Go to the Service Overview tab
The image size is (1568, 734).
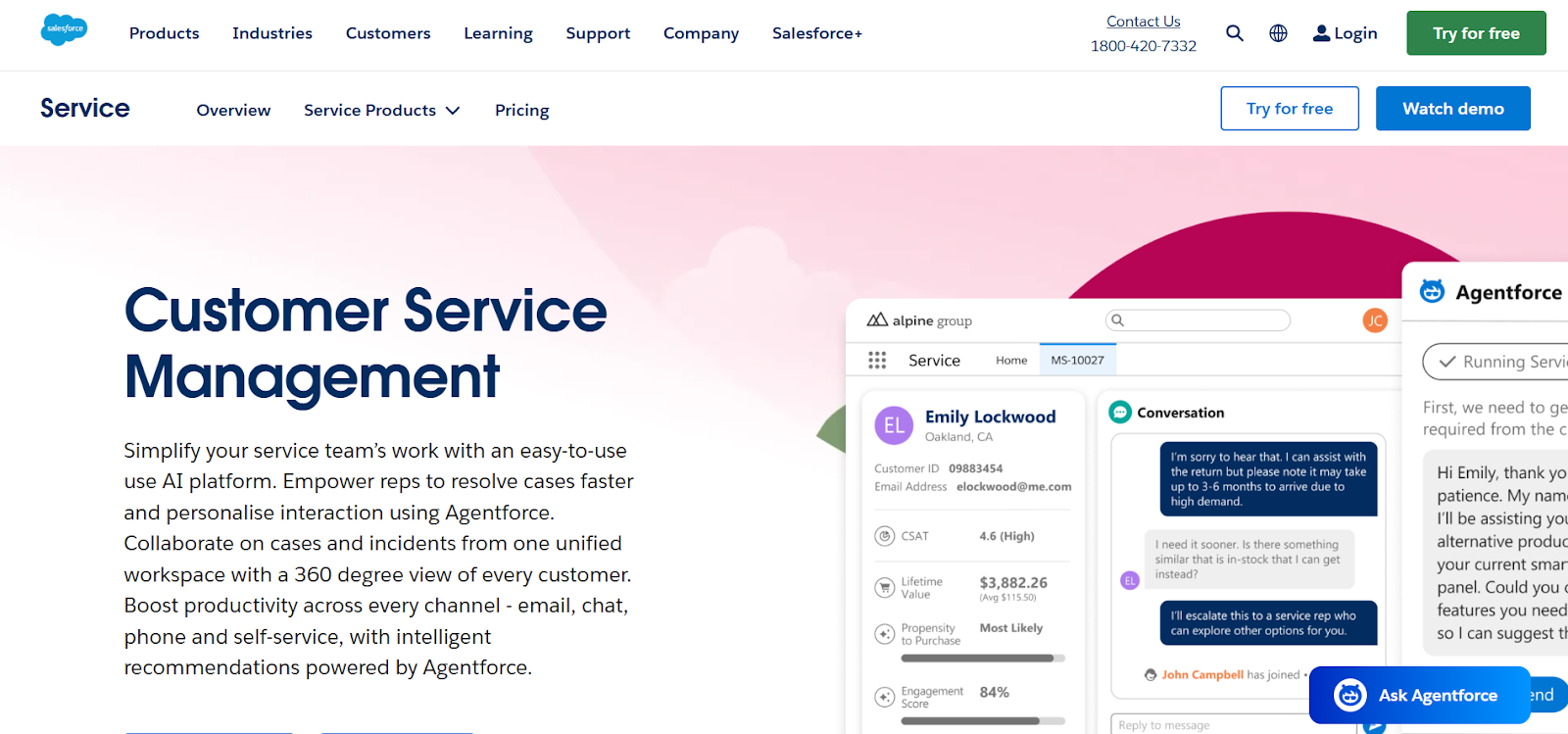pyautogui.click(x=233, y=110)
